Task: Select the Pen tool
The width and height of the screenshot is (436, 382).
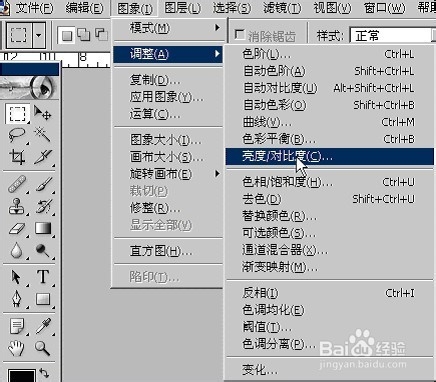Action: 17,299
